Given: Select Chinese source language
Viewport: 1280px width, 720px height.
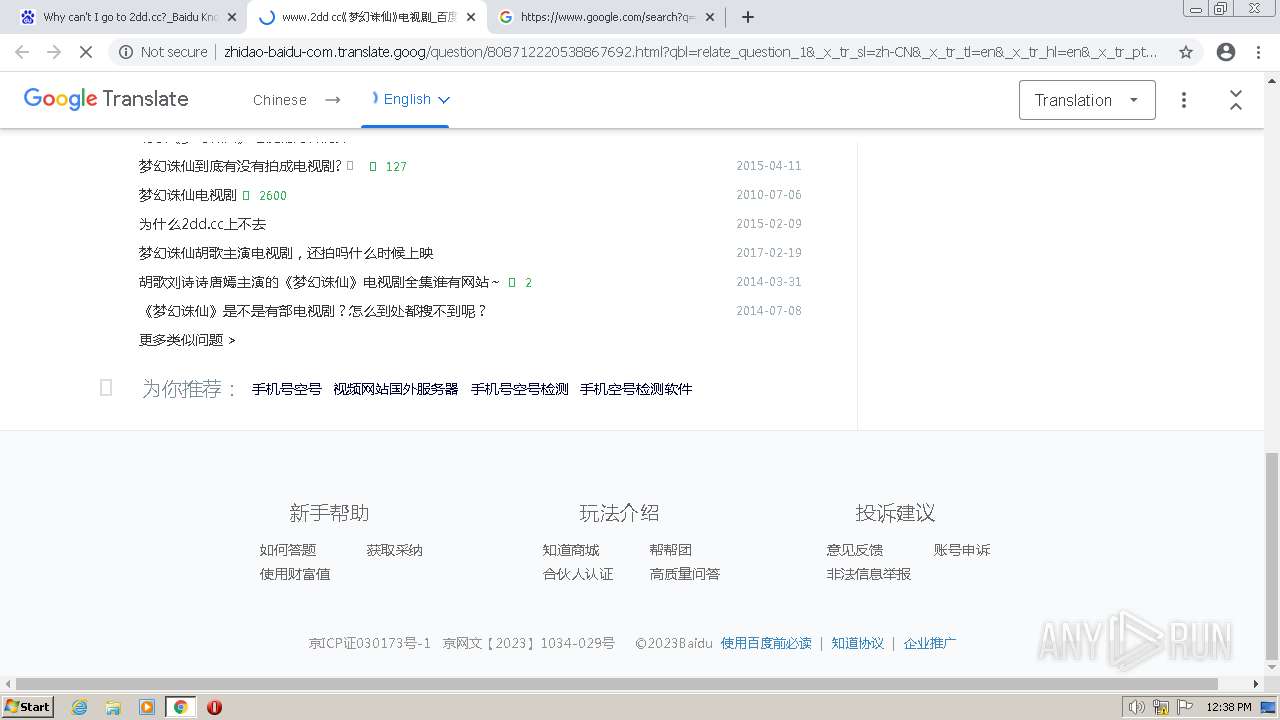Looking at the screenshot, I should click(280, 100).
